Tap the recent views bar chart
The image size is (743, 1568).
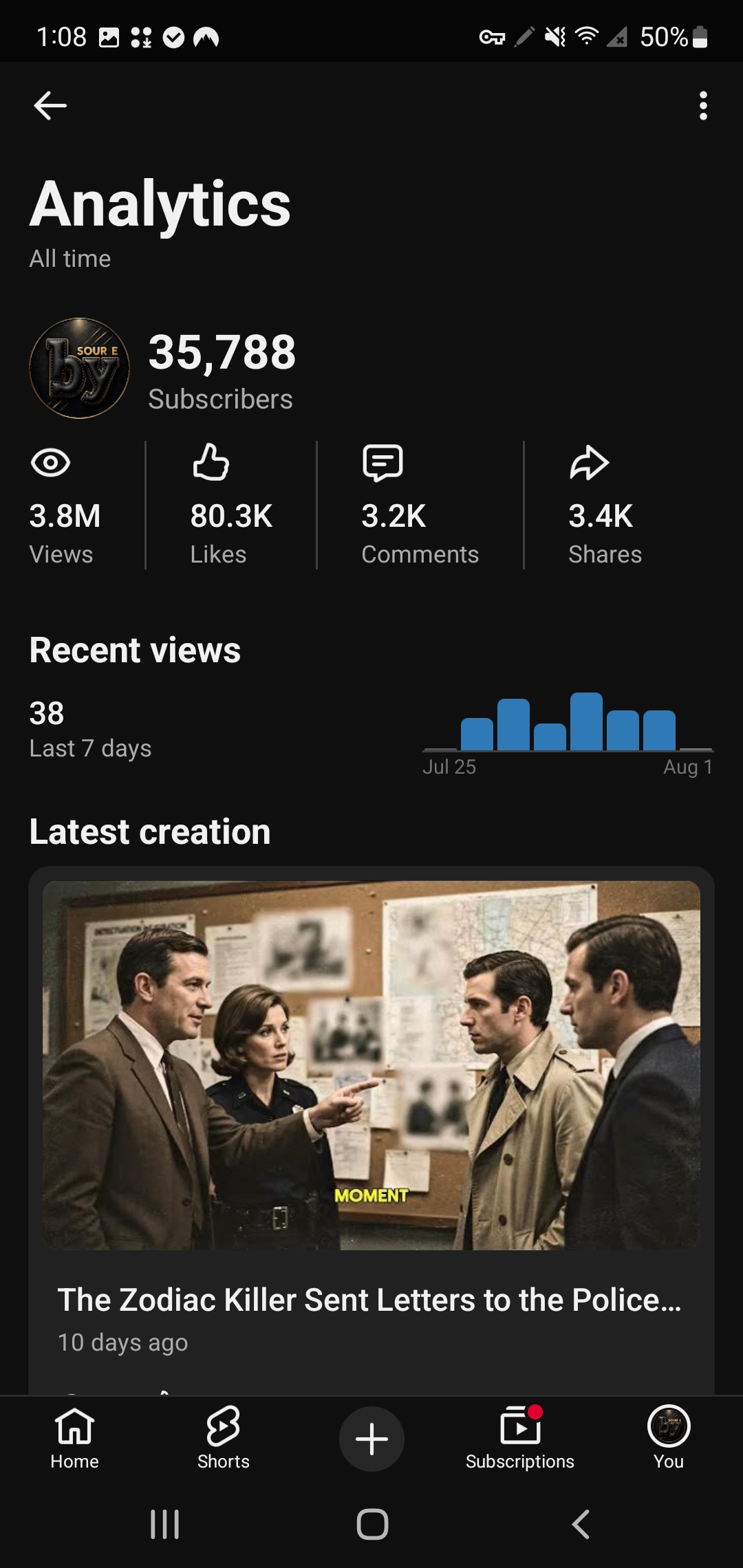pos(568,721)
